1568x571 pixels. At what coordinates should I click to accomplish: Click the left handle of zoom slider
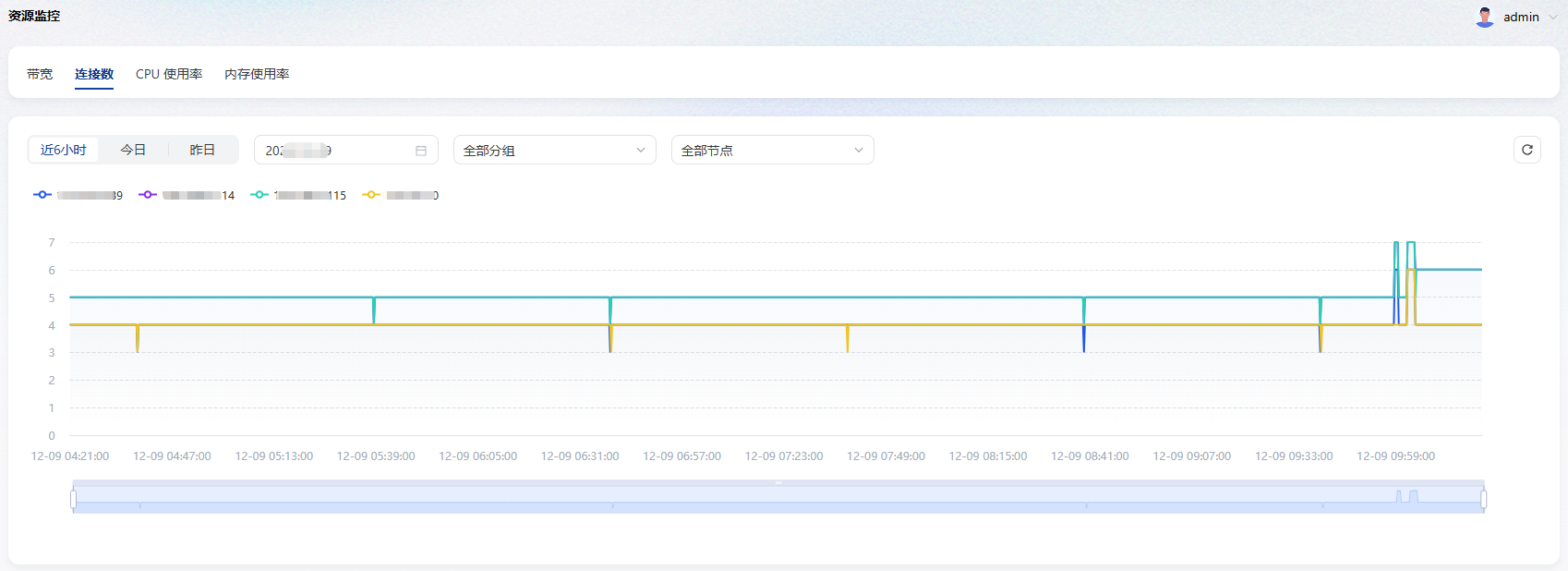pos(73,500)
